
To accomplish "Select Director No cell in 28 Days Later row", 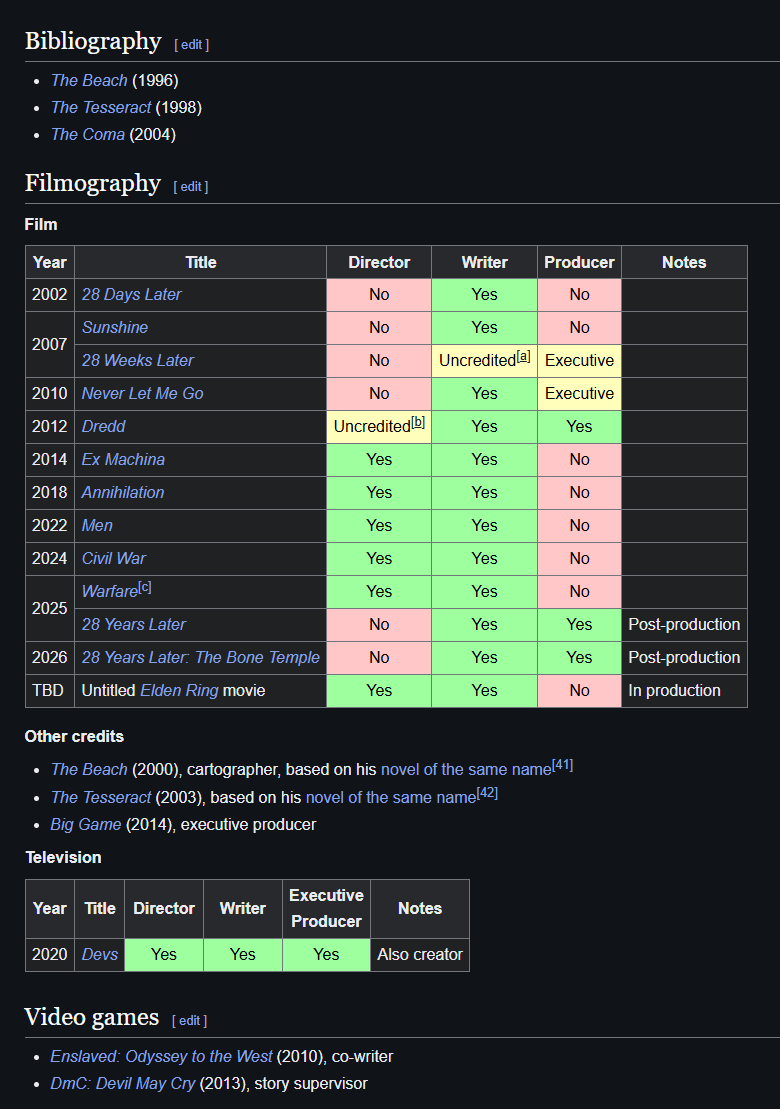I will coord(379,294).
